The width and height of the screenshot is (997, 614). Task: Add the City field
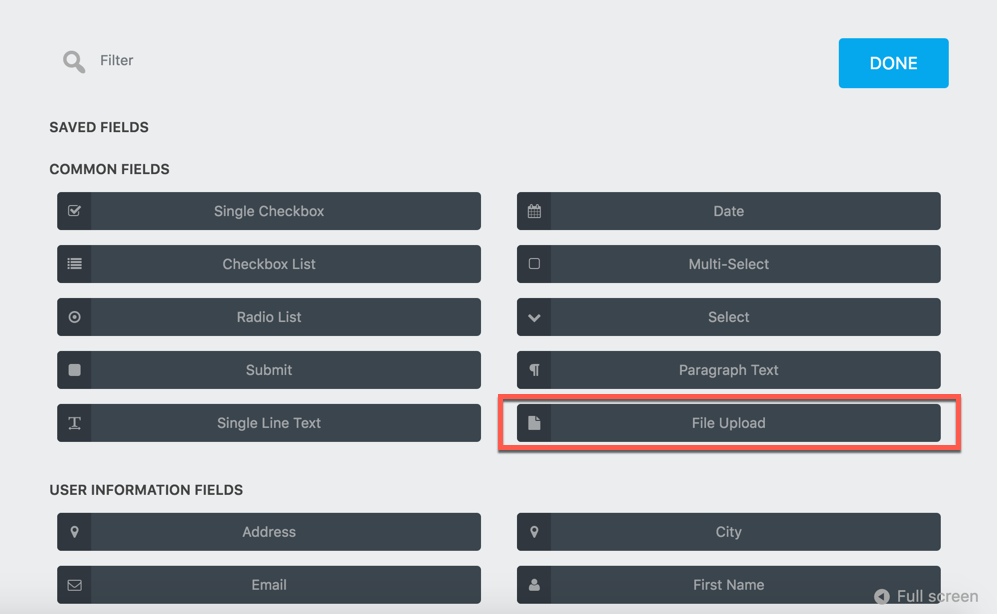728,532
